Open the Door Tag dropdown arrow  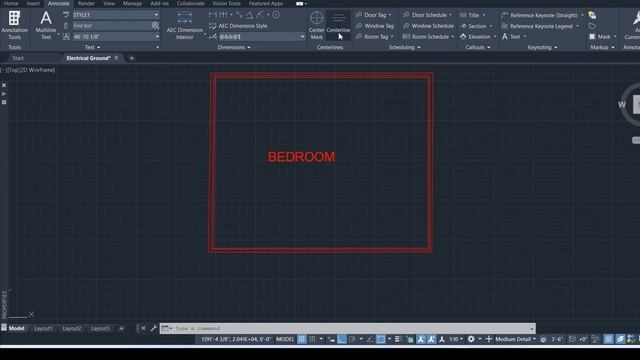[x=390, y=15]
